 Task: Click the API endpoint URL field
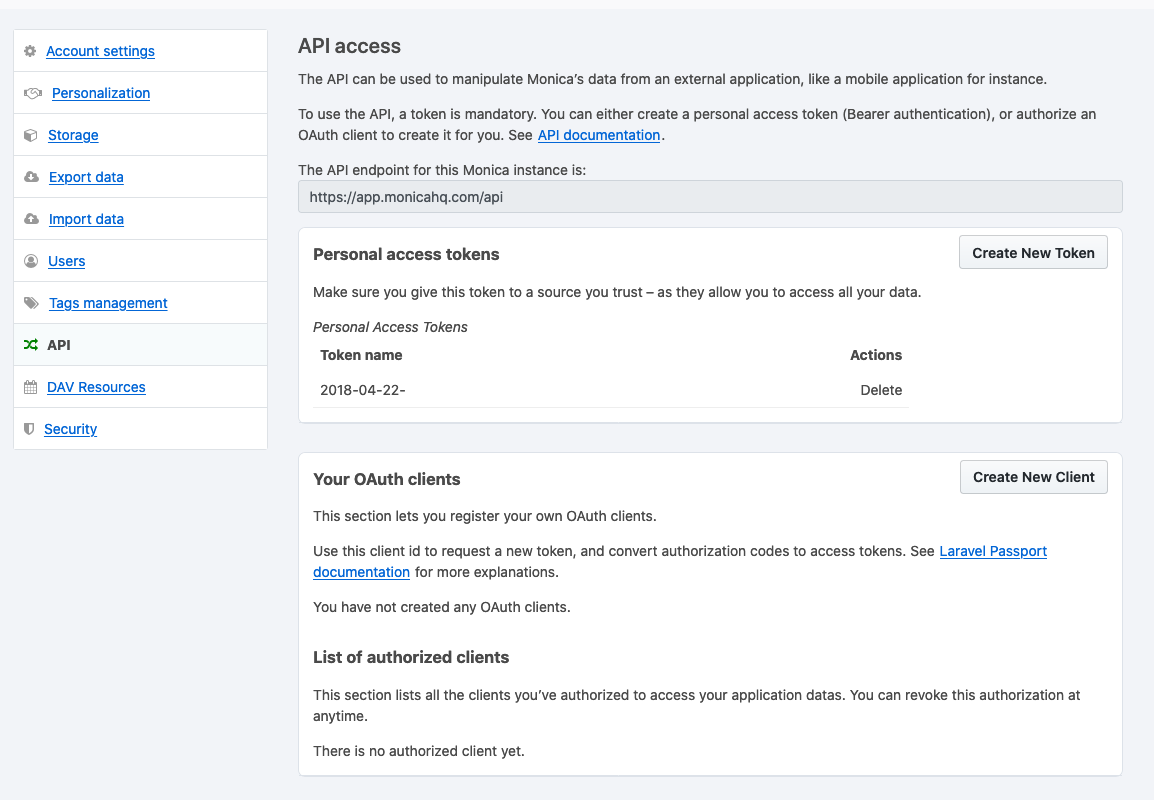coord(710,197)
